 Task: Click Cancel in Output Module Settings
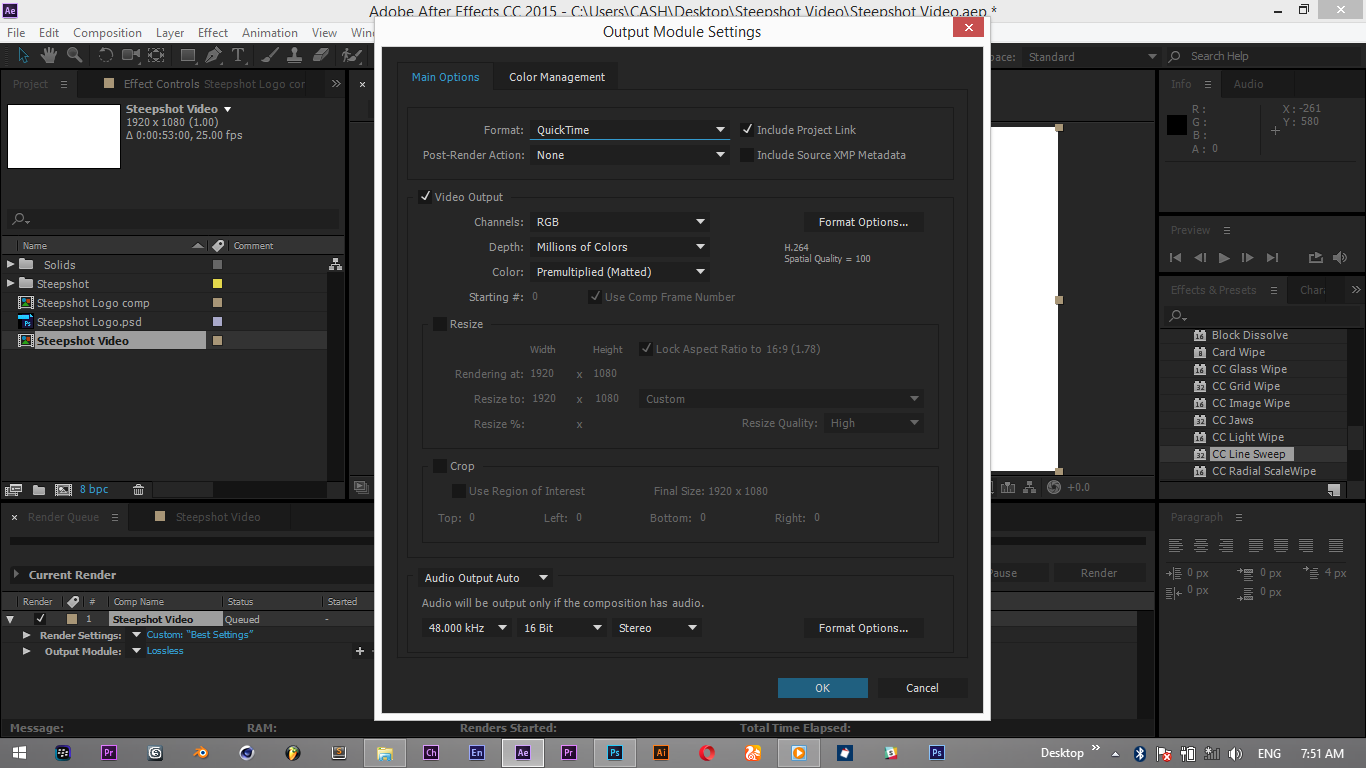click(922, 688)
